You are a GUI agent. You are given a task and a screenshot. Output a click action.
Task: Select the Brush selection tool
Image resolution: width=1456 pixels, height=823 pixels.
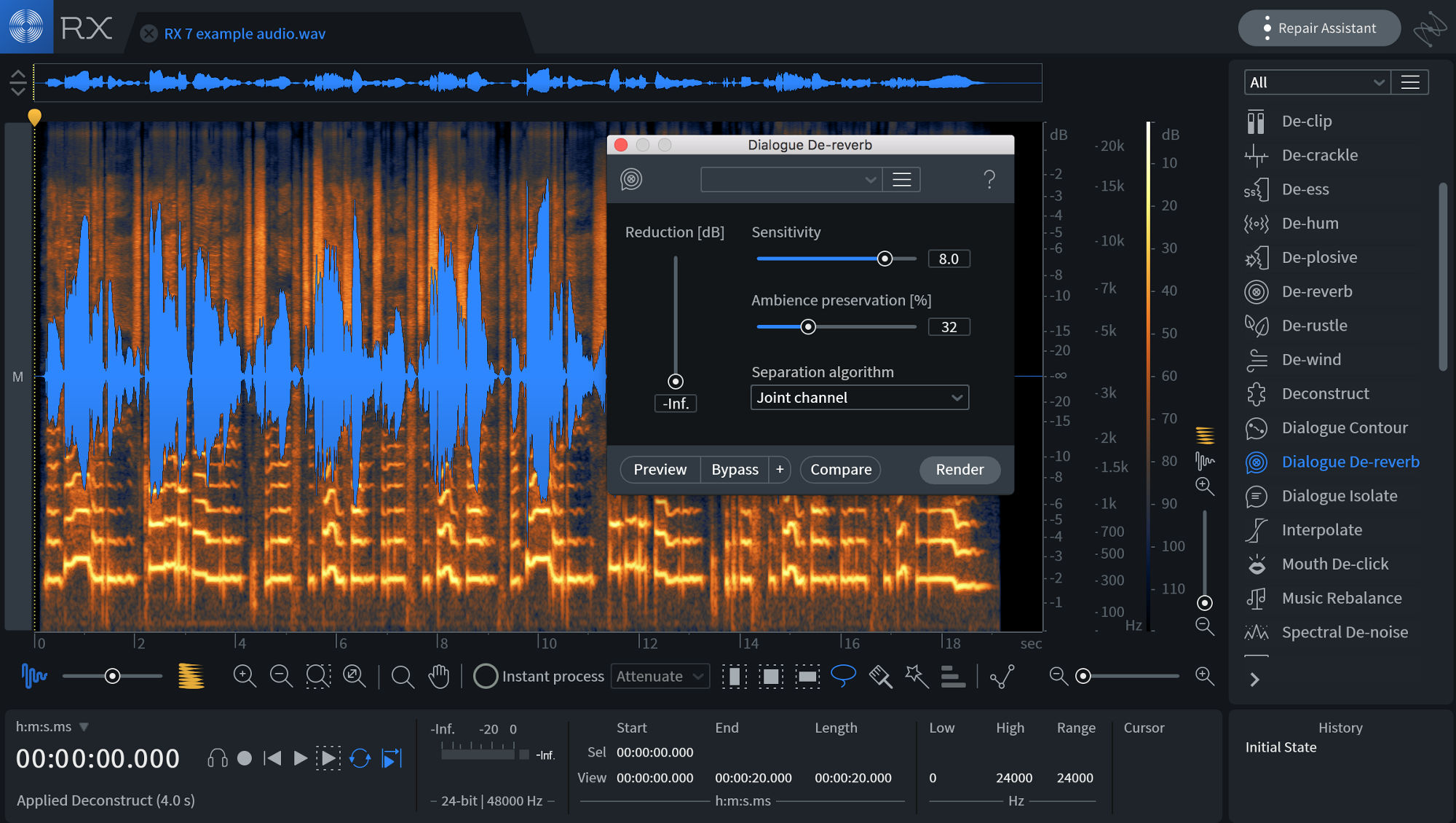[x=880, y=676]
